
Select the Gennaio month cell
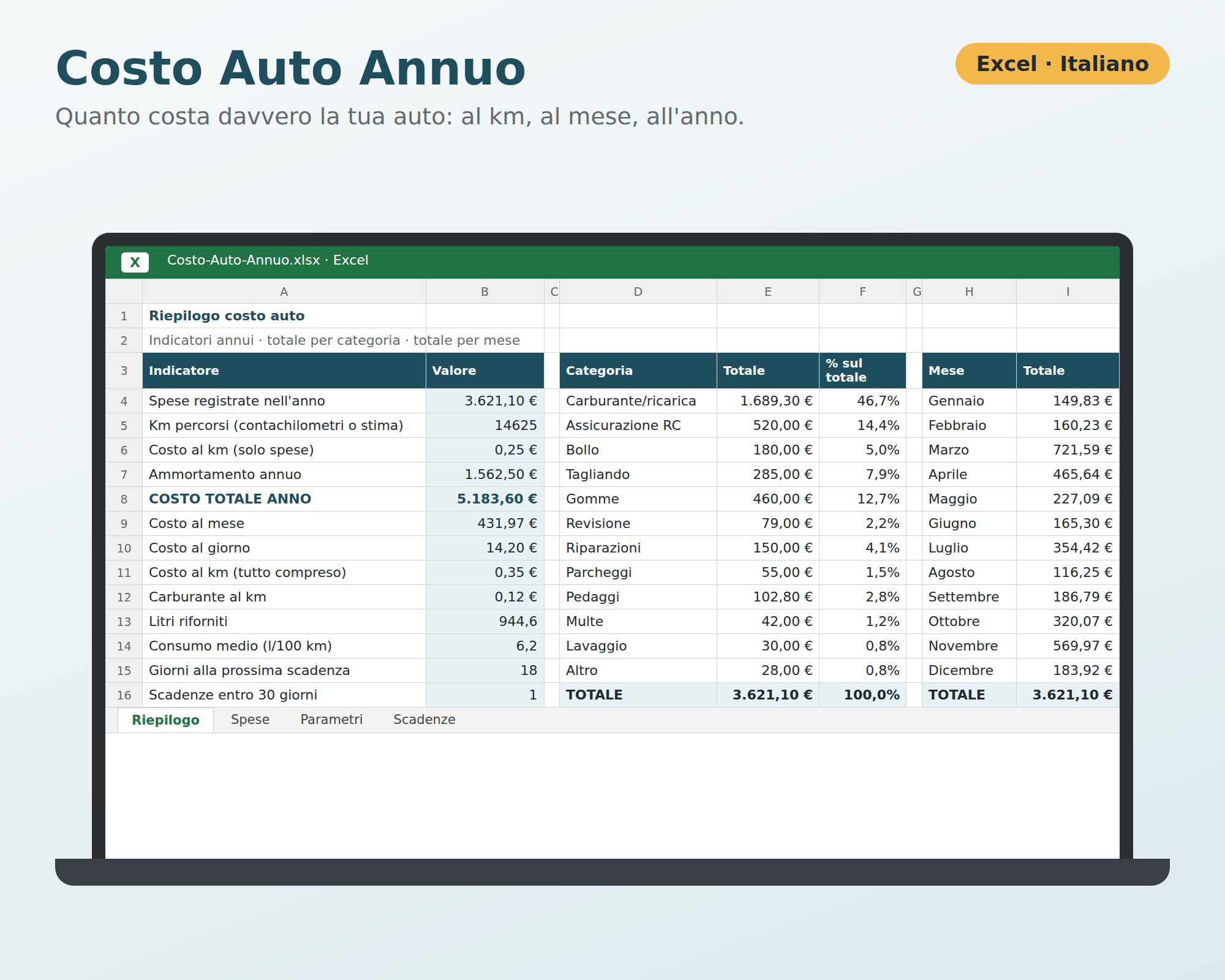[x=969, y=401]
